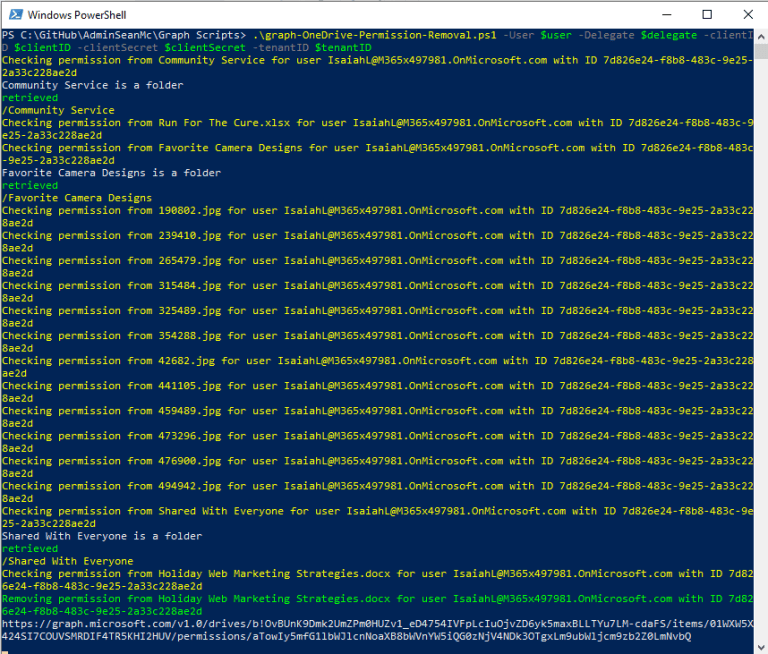This screenshot has width=768, height=654.
Task: Minimize the Windows PowerShell window
Action: [x=666, y=15]
